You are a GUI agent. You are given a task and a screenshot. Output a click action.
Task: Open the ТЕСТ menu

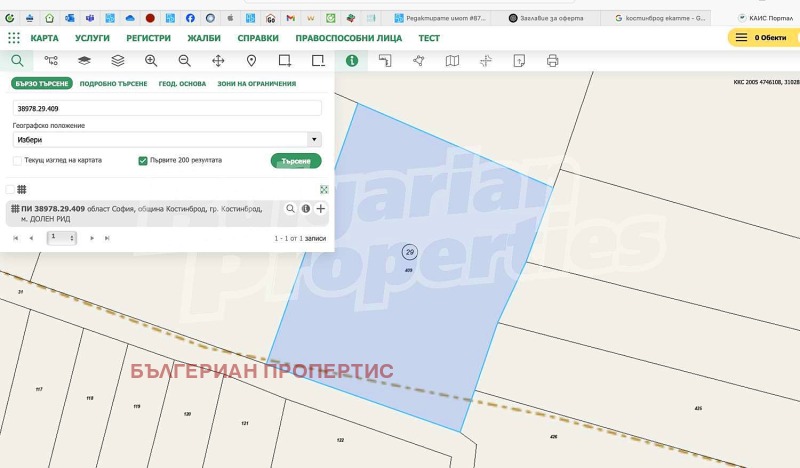(x=429, y=38)
